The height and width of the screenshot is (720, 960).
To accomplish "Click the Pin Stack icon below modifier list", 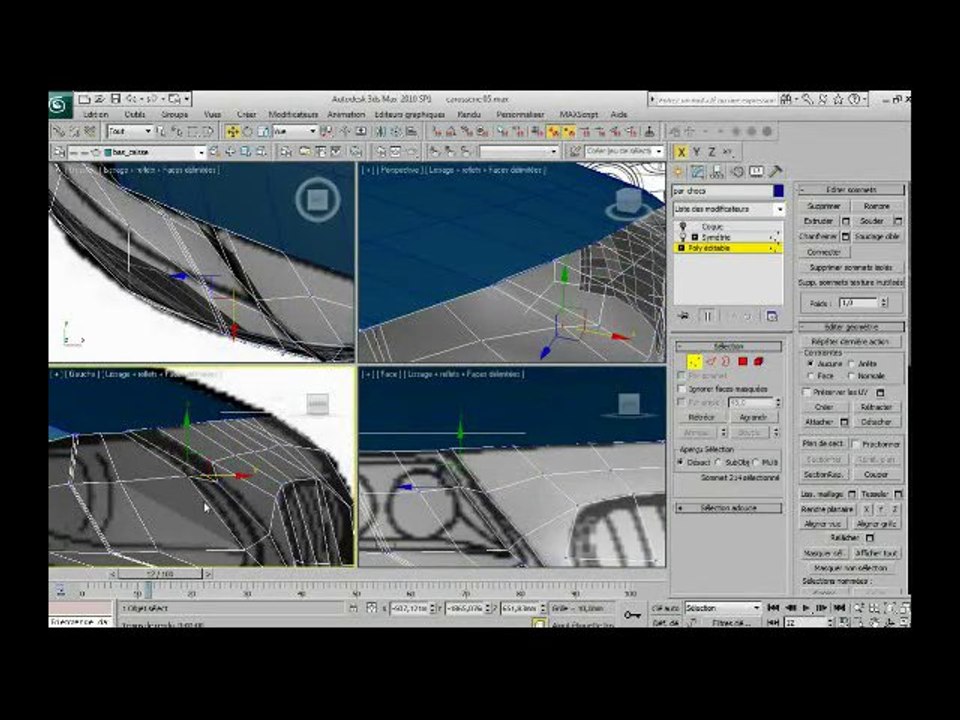I will pos(683,316).
